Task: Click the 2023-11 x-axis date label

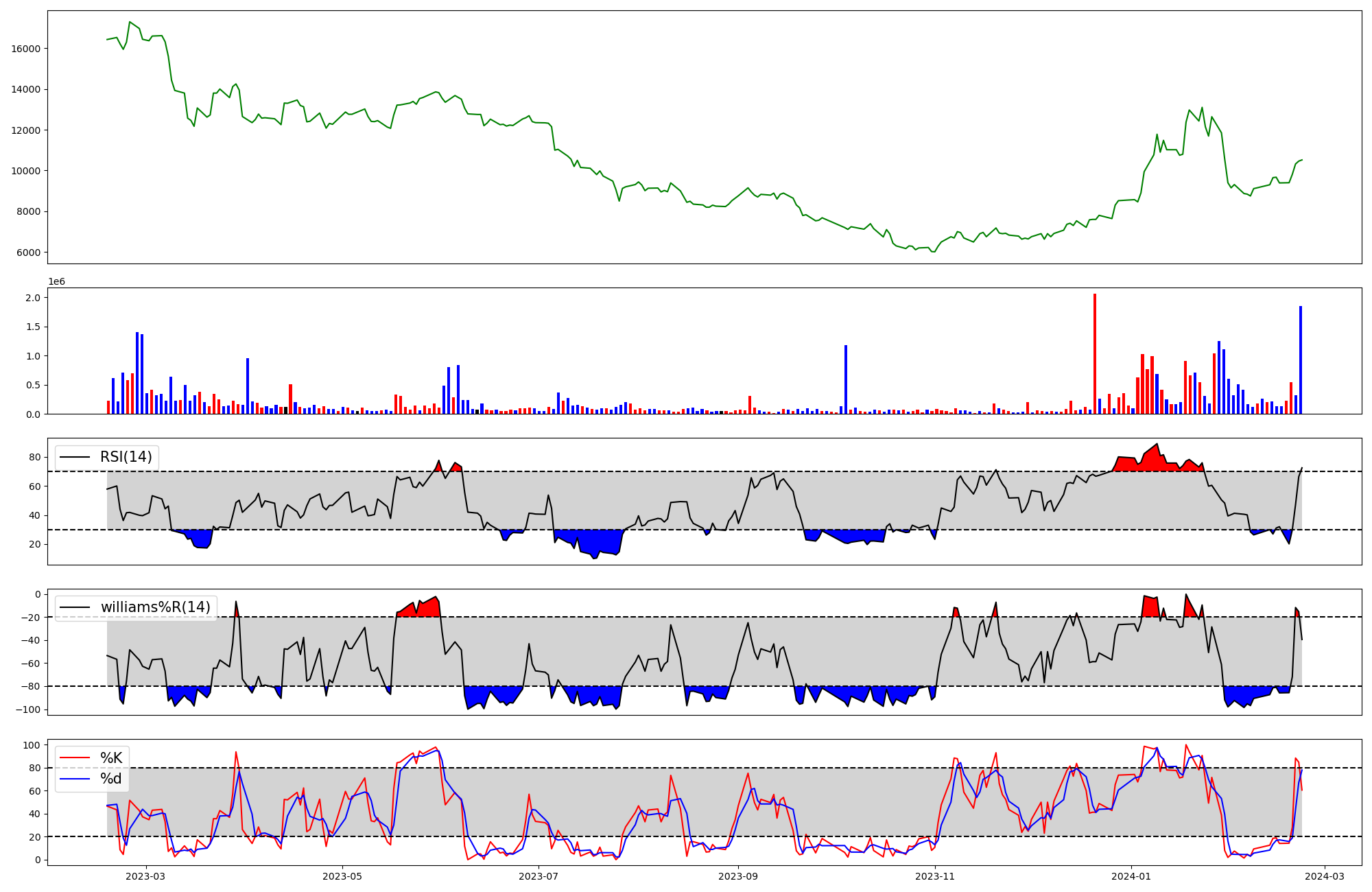Action: [935, 876]
